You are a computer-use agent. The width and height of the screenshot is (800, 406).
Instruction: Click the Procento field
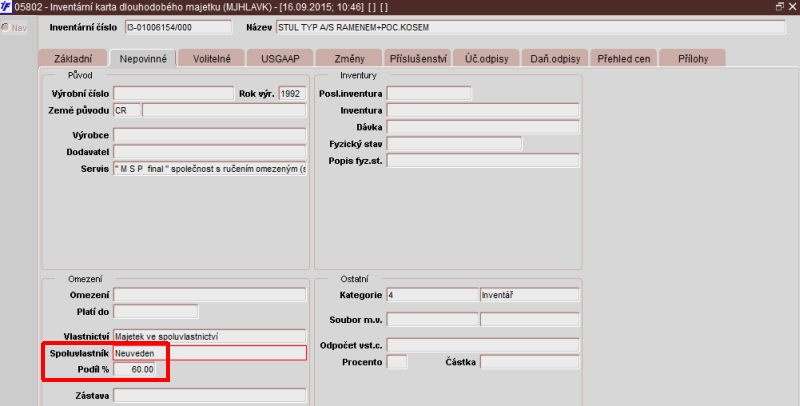(397, 362)
